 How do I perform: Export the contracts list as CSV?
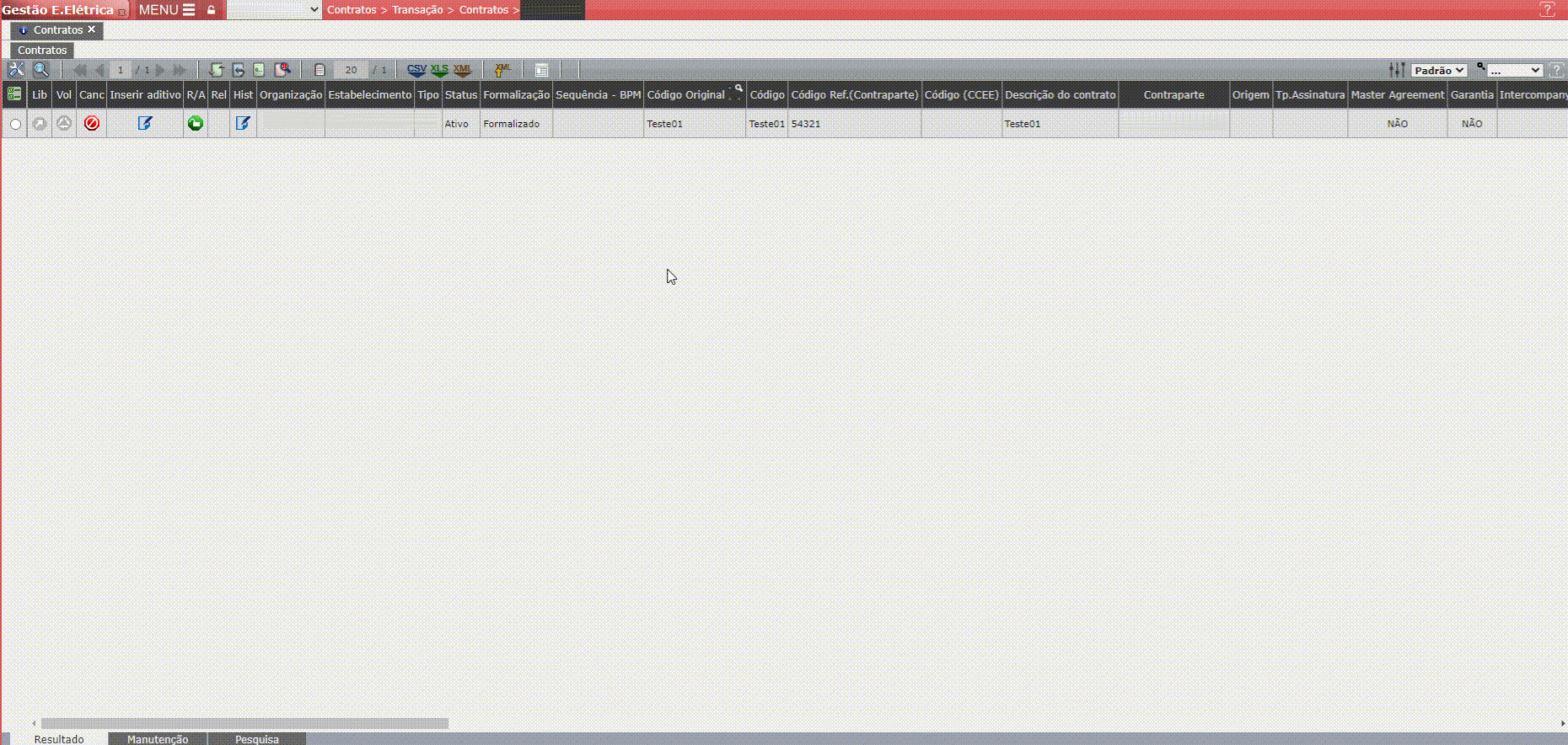coord(416,70)
